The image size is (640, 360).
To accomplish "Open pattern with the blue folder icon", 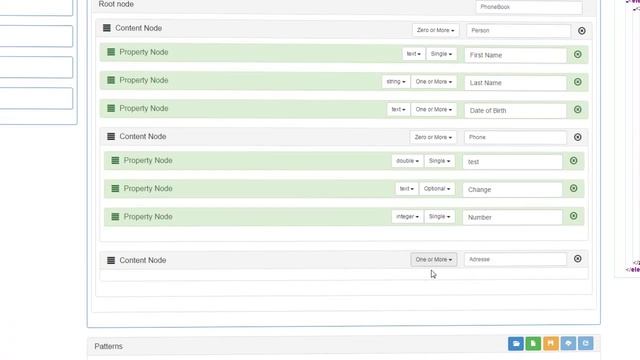I will tap(516, 344).
